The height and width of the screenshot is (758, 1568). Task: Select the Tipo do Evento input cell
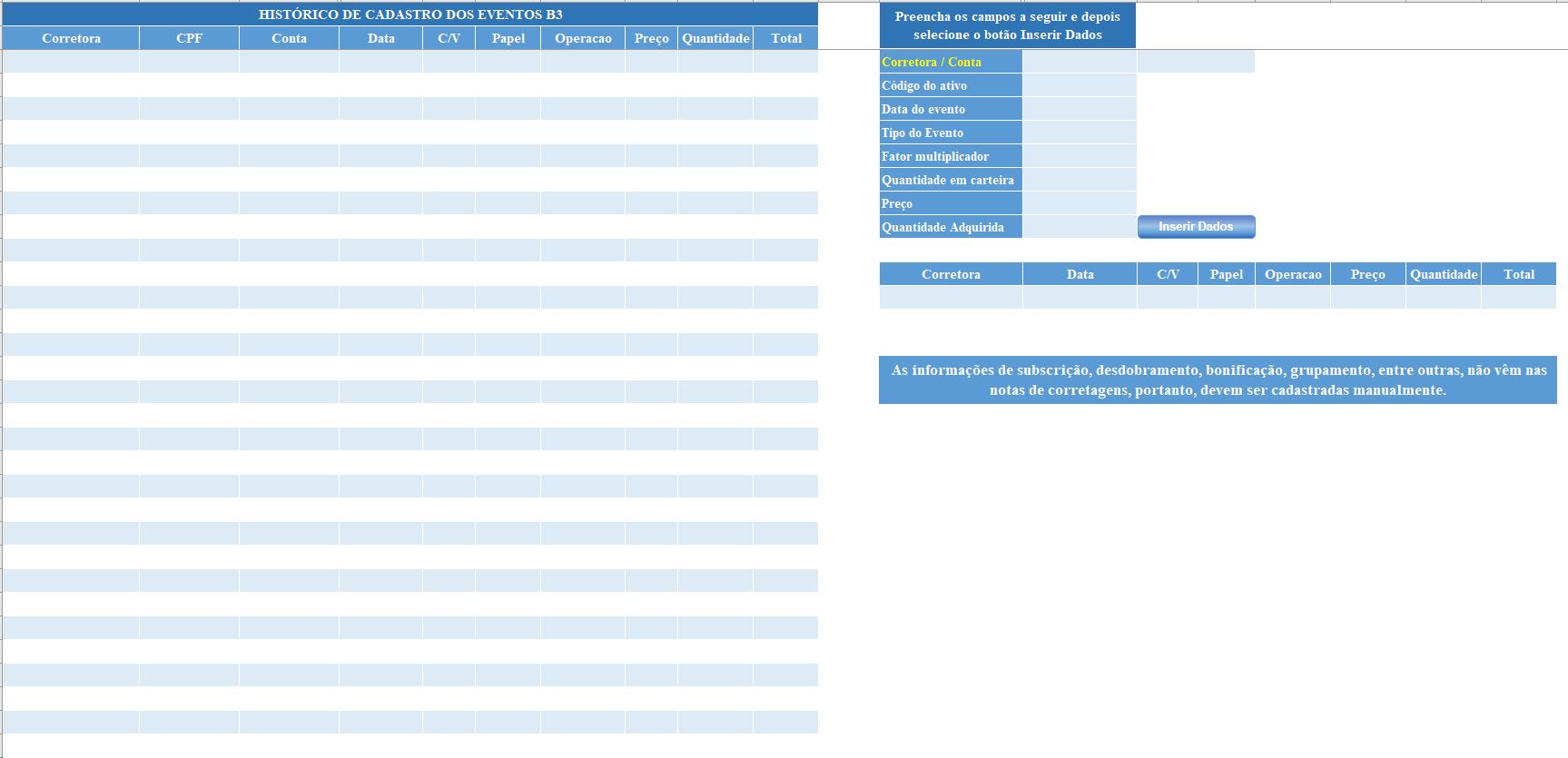coord(1080,133)
